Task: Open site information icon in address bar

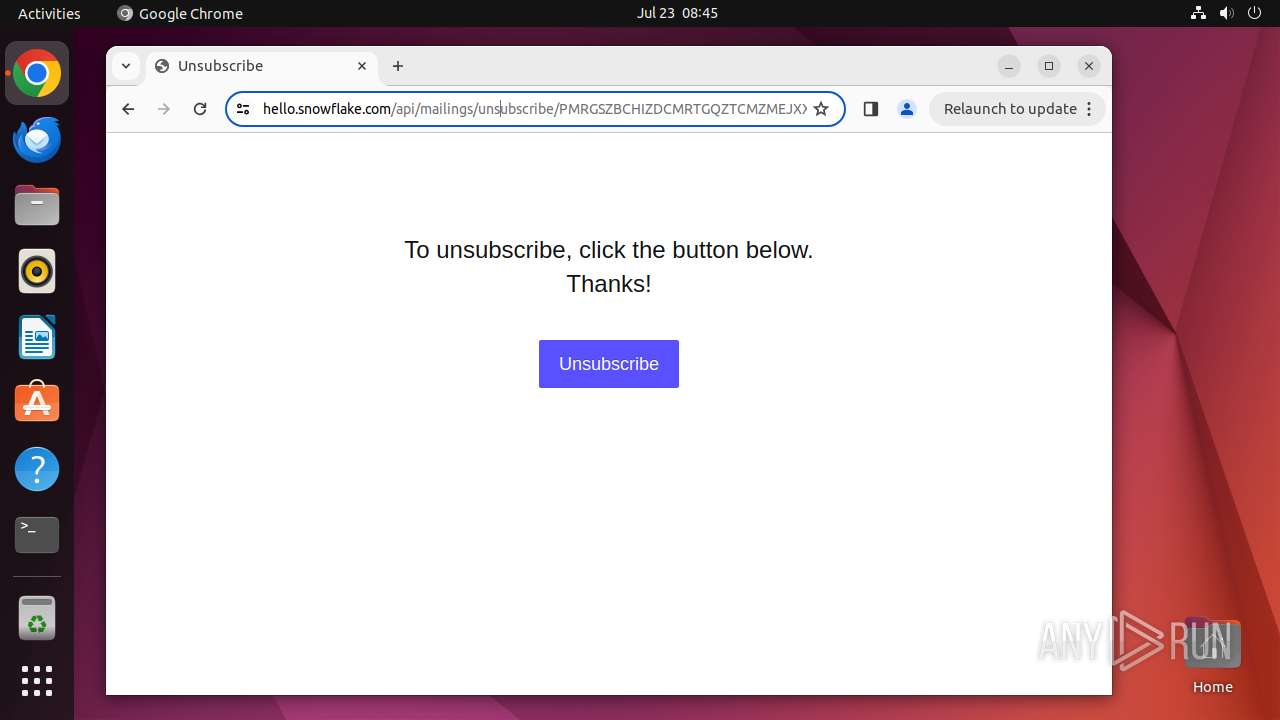Action: pyautogui.click(x=243, y=109)
